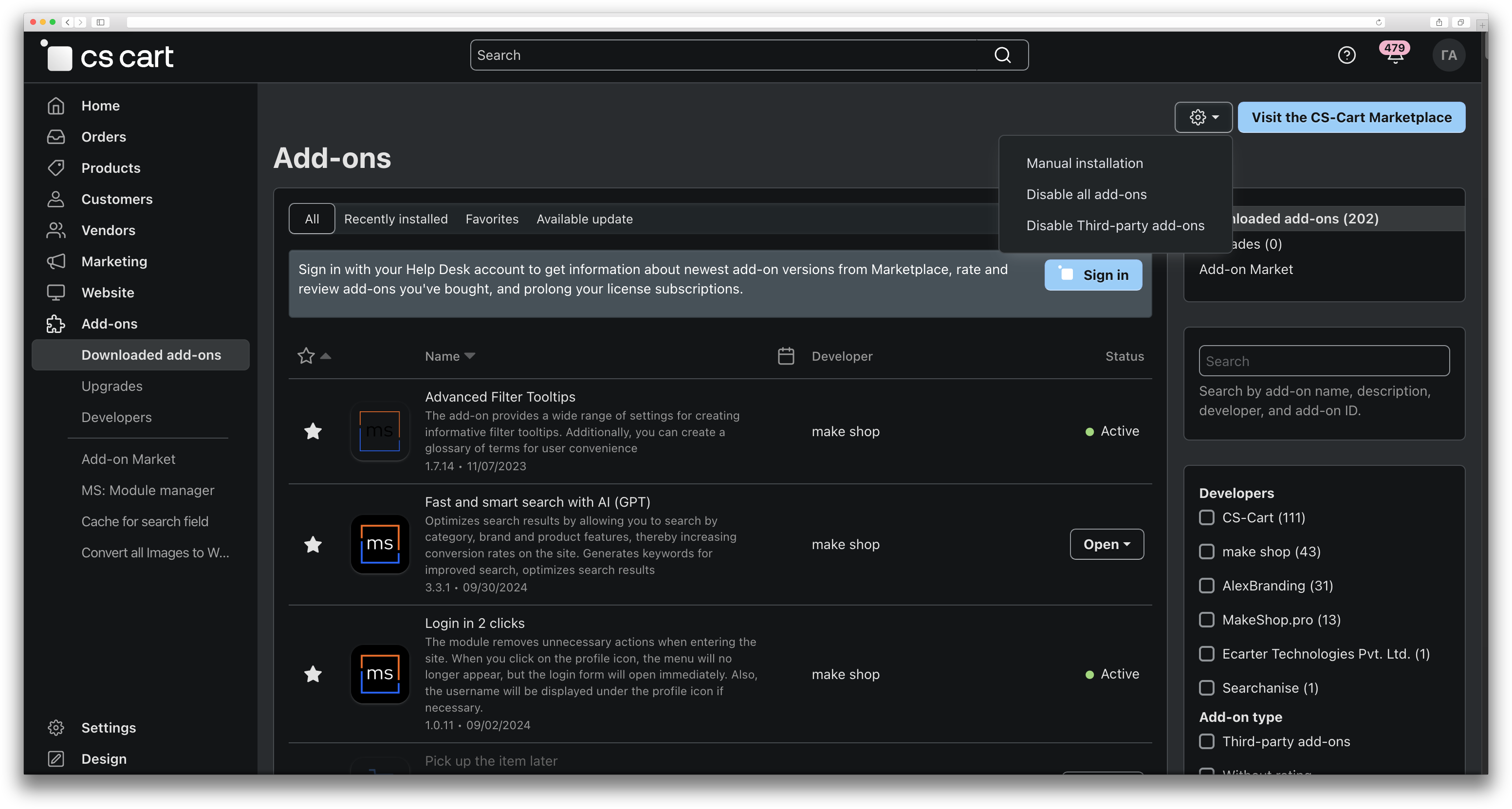
Task: Click Visit the CS-Cart Marketplace button
Action: tap(1351, 117)
